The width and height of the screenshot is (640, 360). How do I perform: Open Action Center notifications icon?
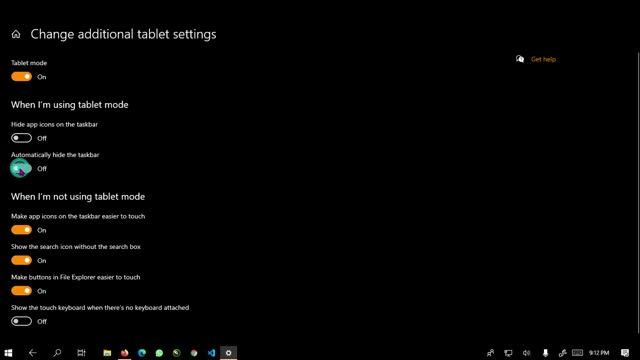[x=625, y=353]
